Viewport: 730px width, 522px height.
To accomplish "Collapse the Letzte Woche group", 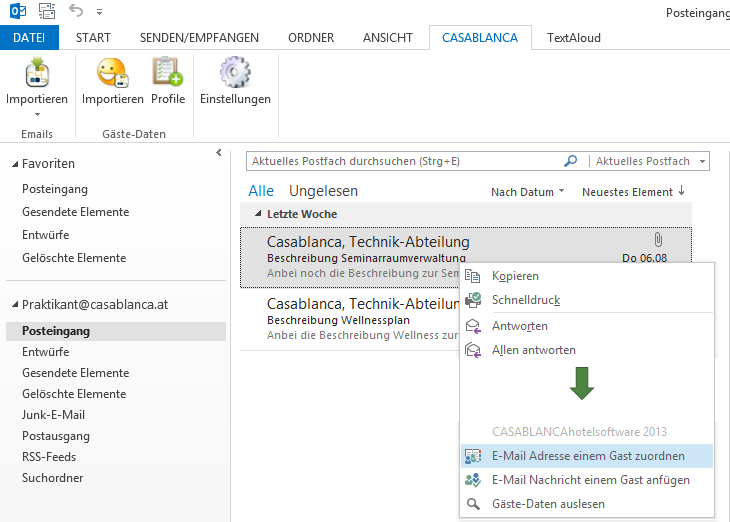I will 258,214.
